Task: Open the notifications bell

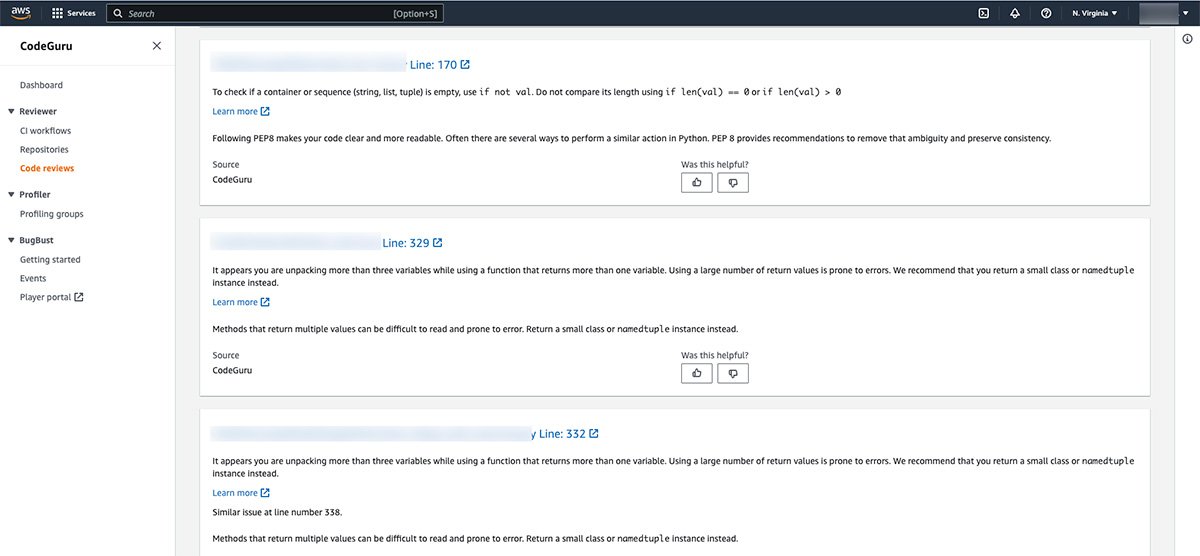Action: tap(1014, 14)
